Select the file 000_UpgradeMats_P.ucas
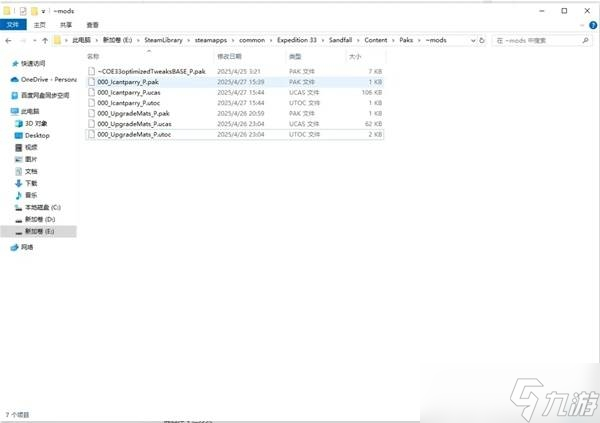Viewport: 600px width, 423px height. 234,124
